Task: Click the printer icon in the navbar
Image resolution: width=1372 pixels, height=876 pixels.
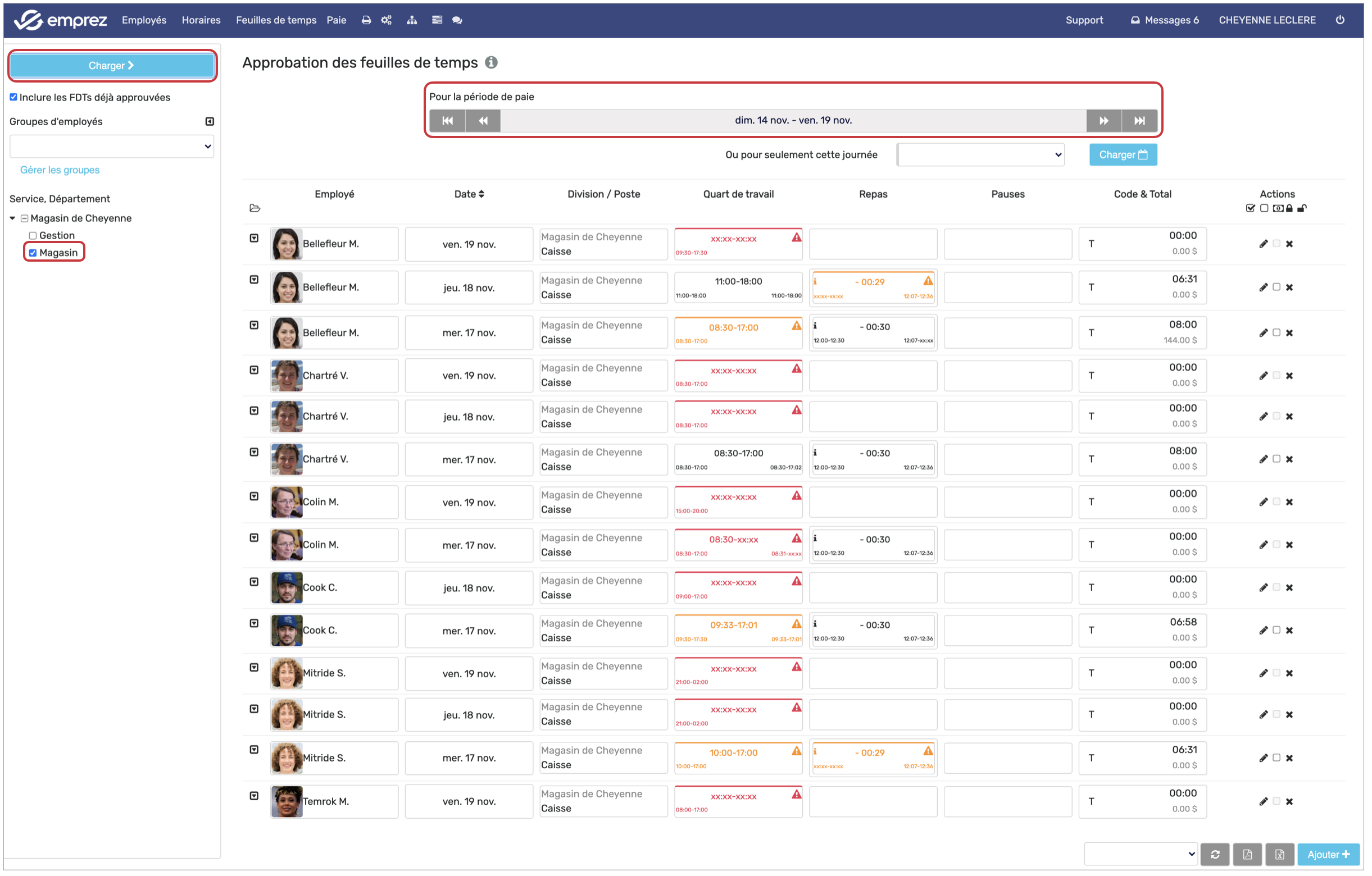Action: pyautogui.click(x=366, y=20)
